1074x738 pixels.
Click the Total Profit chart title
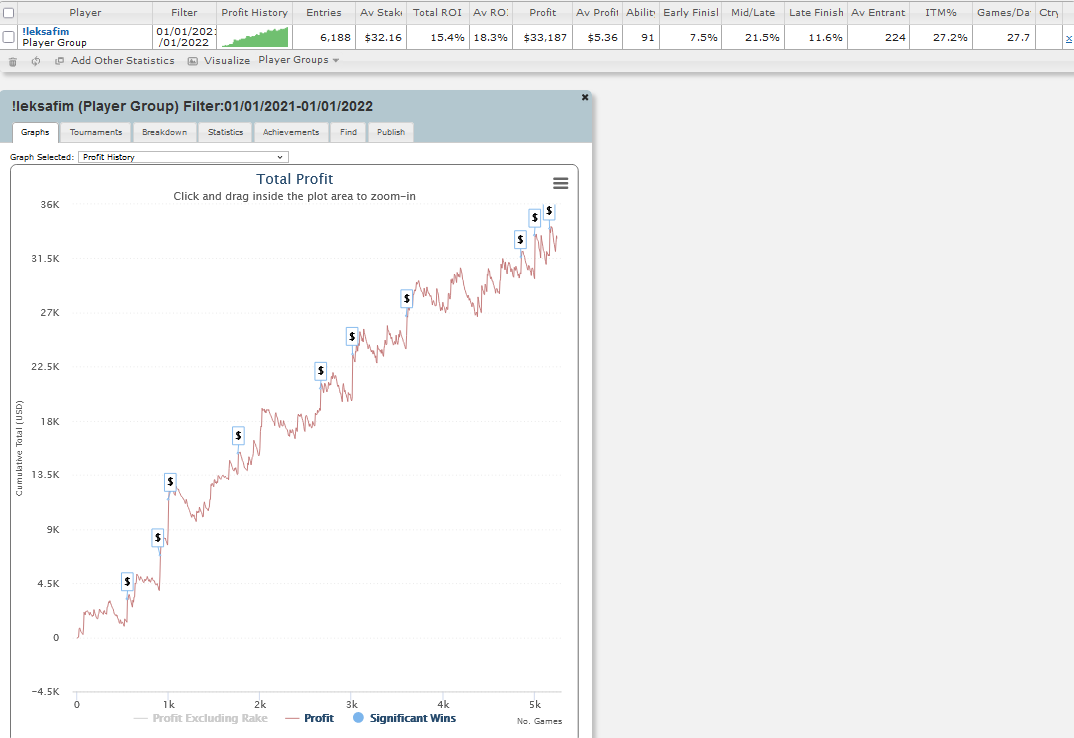(x=295, y=179)
